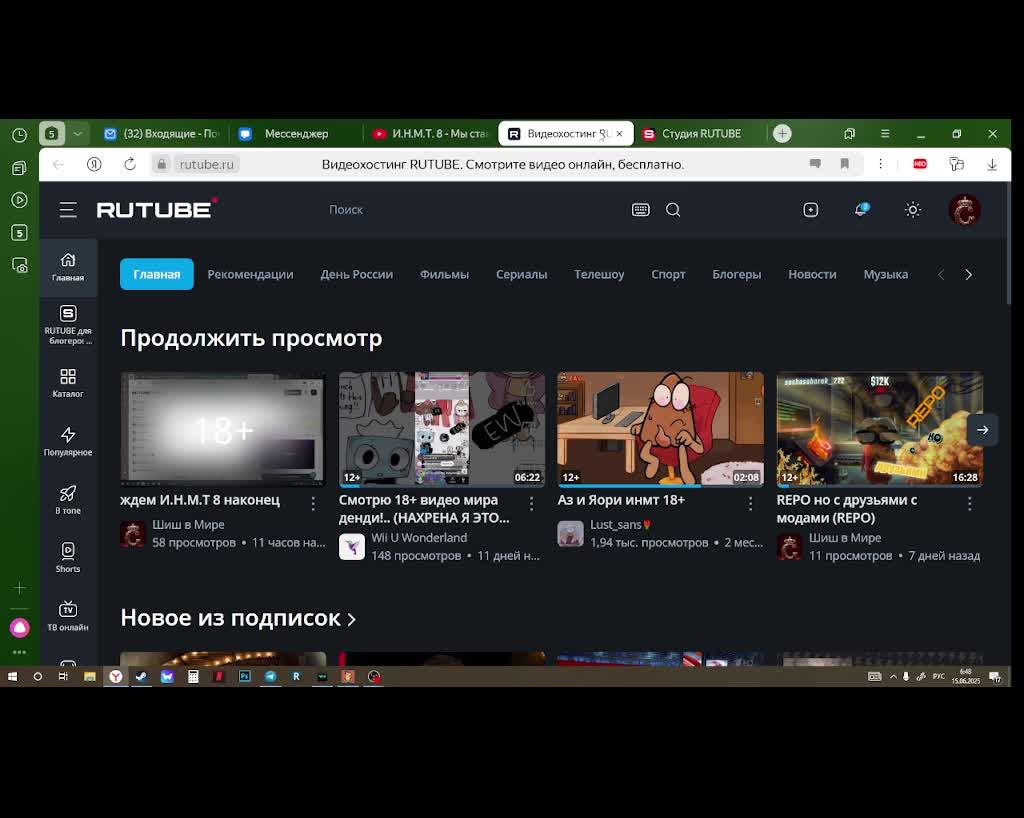Open Steam from the taskbar
Screen dimensions: 1024x818
point(141,676)
